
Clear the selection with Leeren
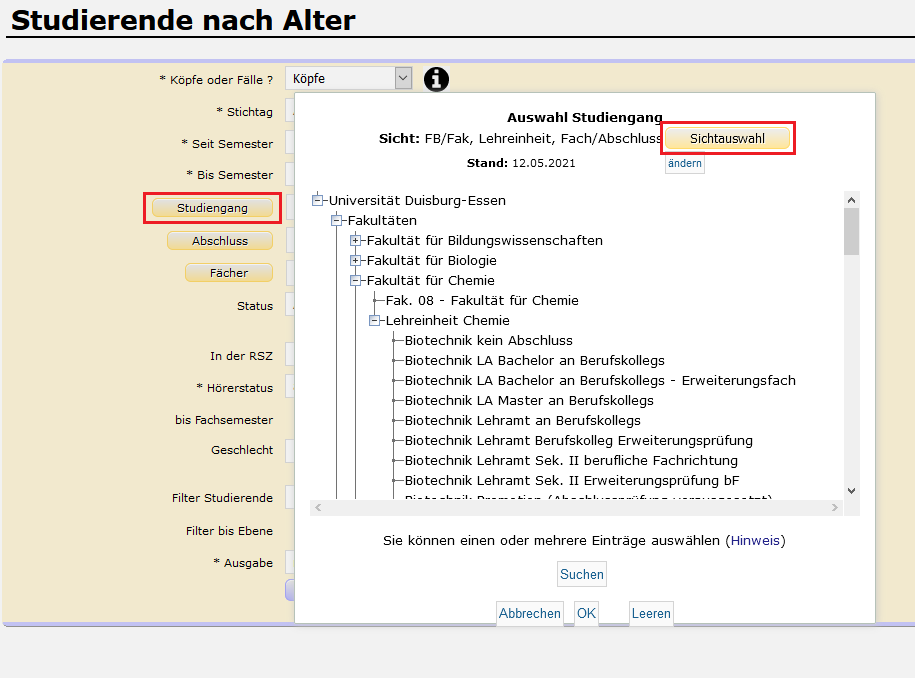pos(651,614)
